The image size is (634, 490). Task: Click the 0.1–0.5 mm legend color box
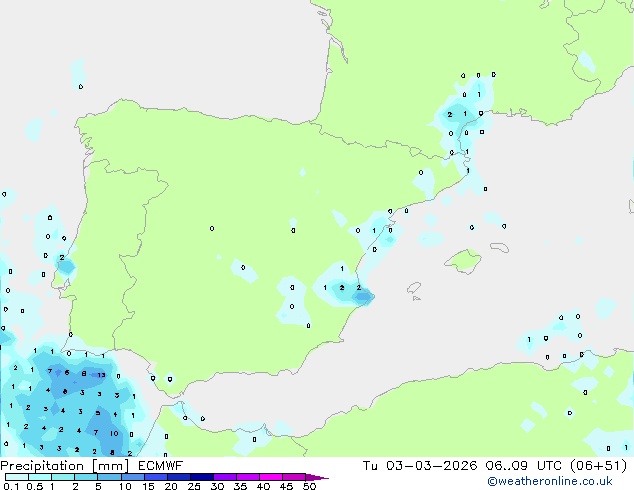(17, 477)
